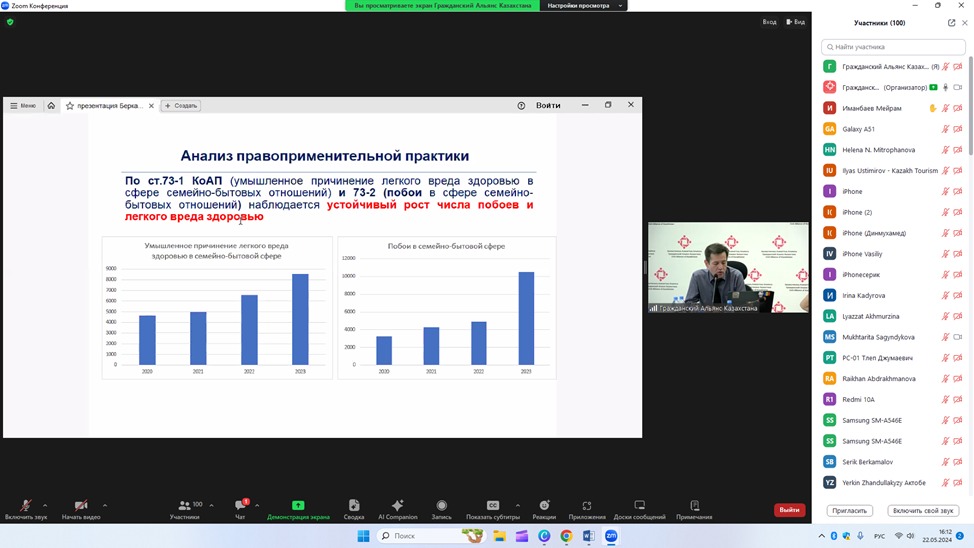974x548 pixels.
Task: Open Настройки просмотра dropdown at top
Action: pos(584,5)
